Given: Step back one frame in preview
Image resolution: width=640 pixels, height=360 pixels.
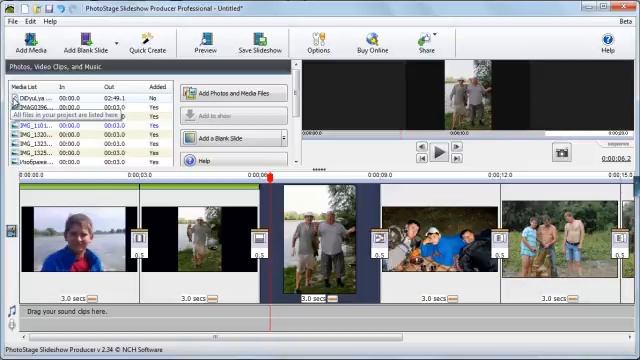Looking at the screenshot, I should [422, 146].
